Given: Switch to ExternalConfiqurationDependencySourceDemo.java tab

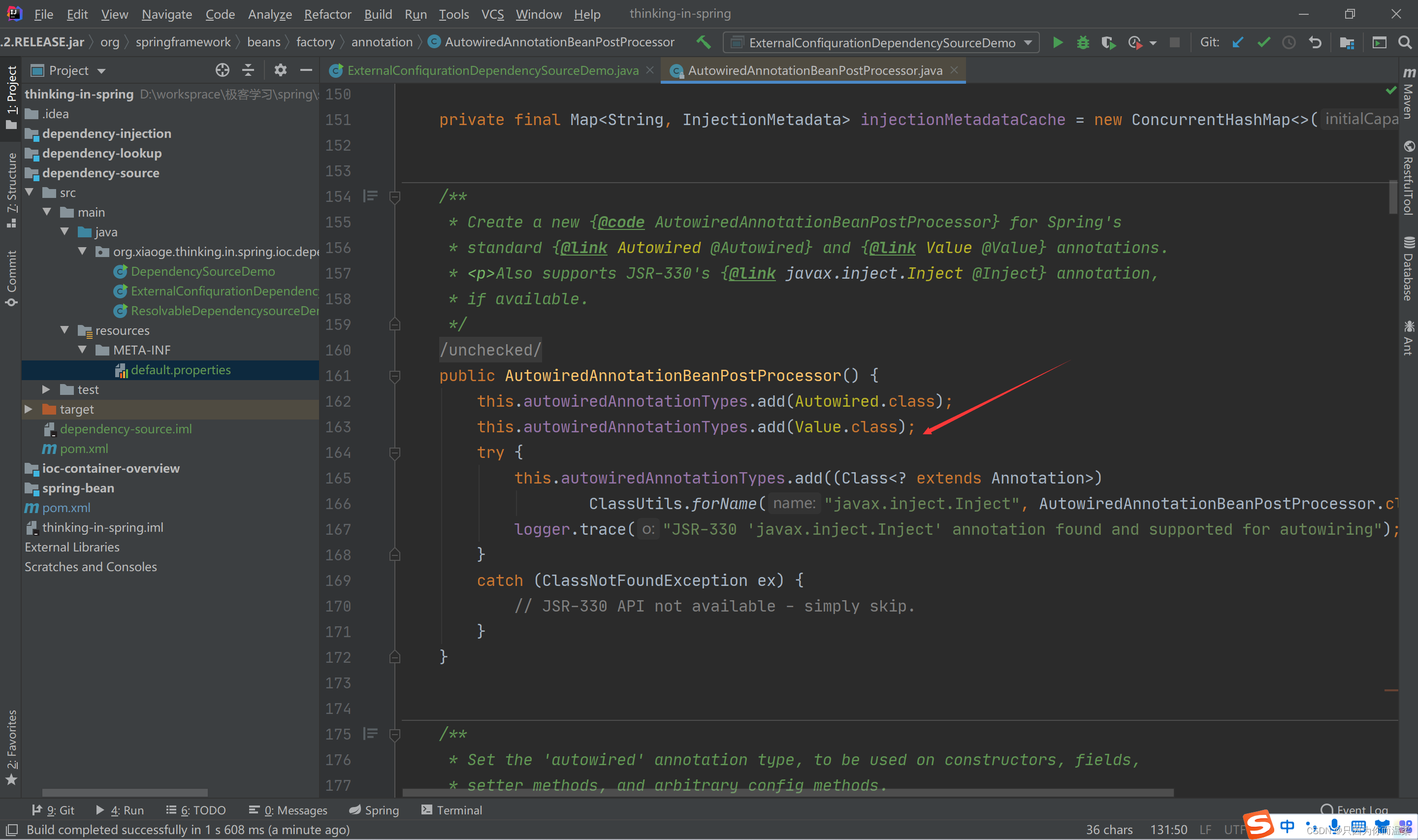Looking at the screenshot, I should 491,70.
